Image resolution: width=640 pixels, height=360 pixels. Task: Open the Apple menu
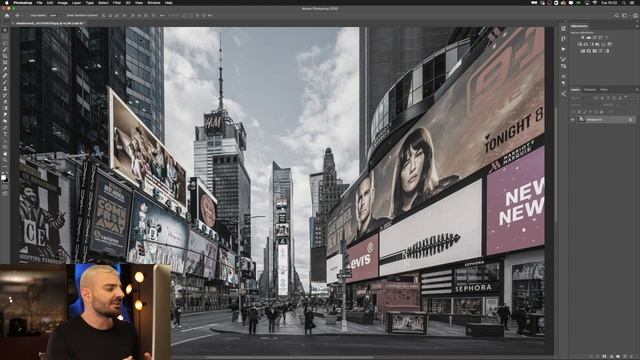click(7, 2)
